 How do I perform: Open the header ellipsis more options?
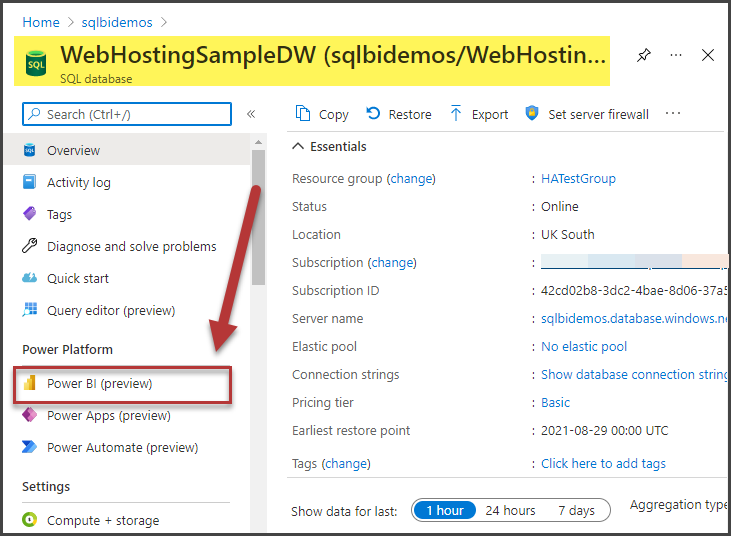676,55
